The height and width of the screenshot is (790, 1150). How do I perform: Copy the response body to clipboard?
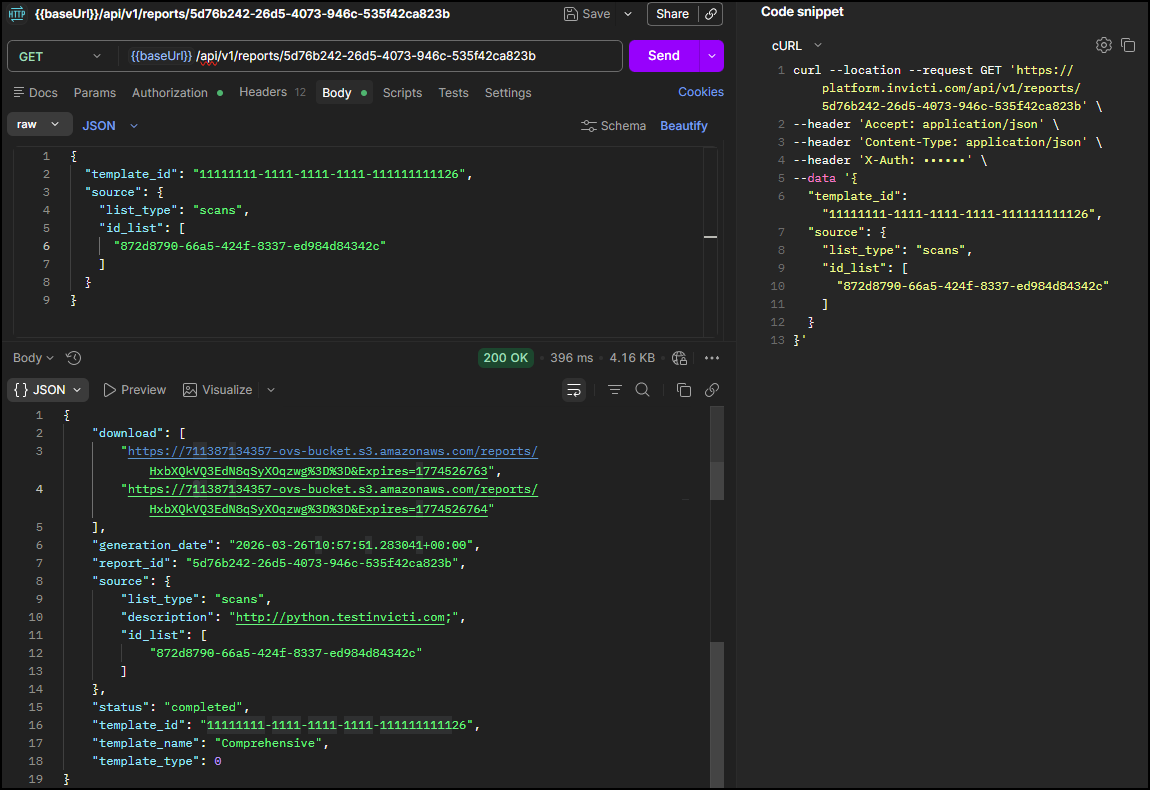pyautogui.click(x=684, y=390)
